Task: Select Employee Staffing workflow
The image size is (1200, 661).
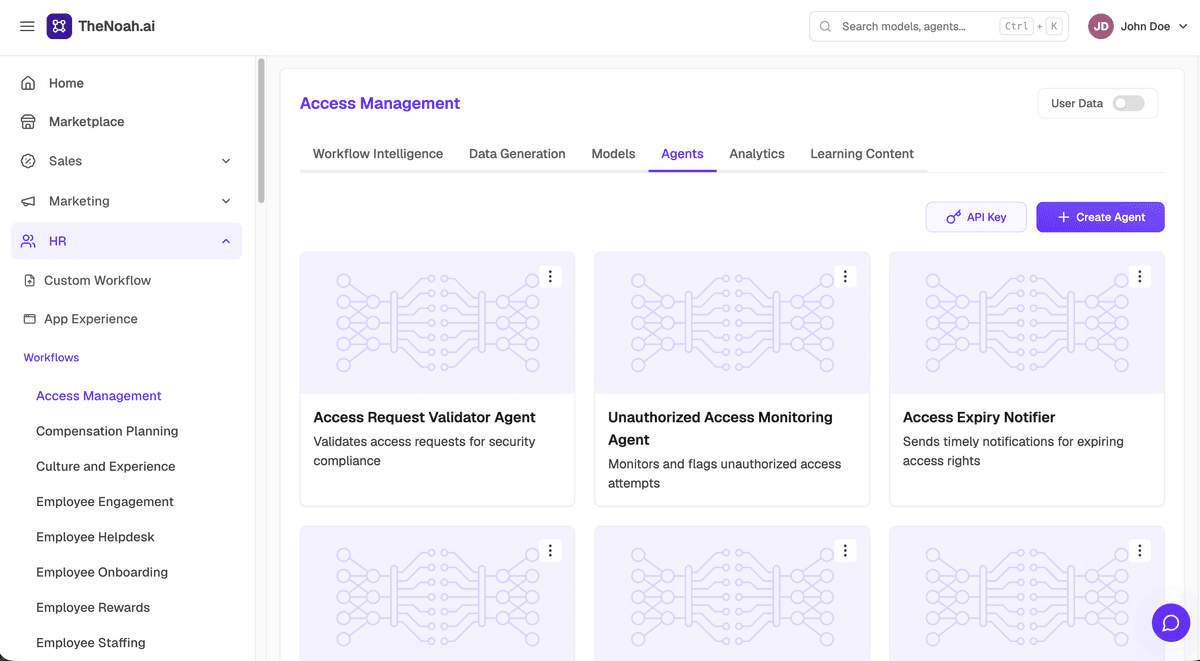Action: coord(91,643)
